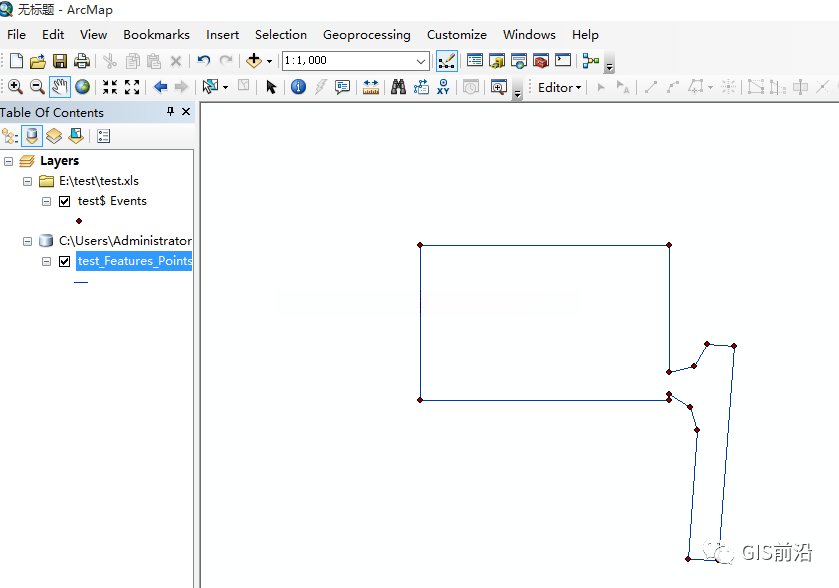Click the Find binoculars icon

[398, 87]
